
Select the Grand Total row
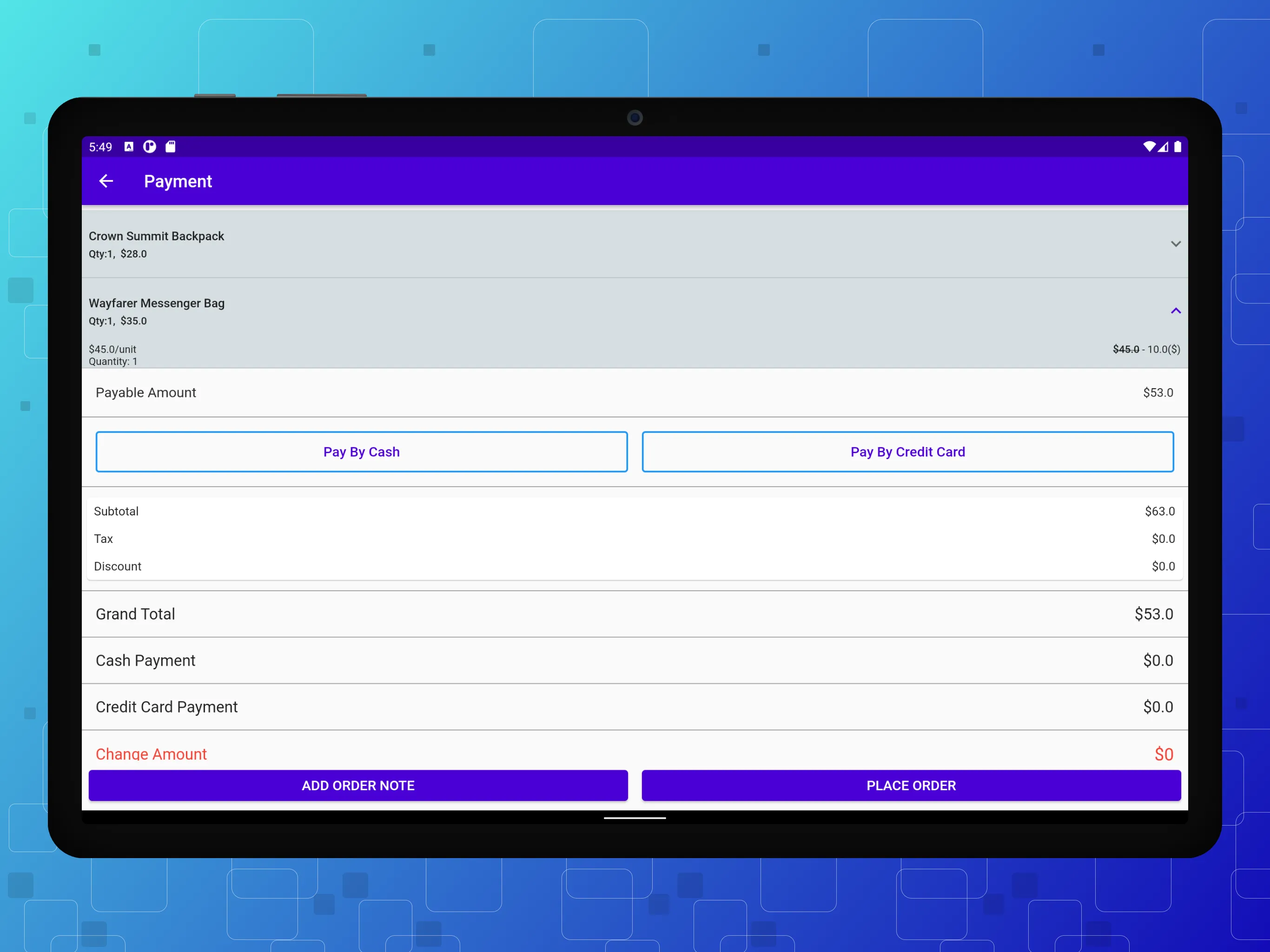(x=634, y=613)
